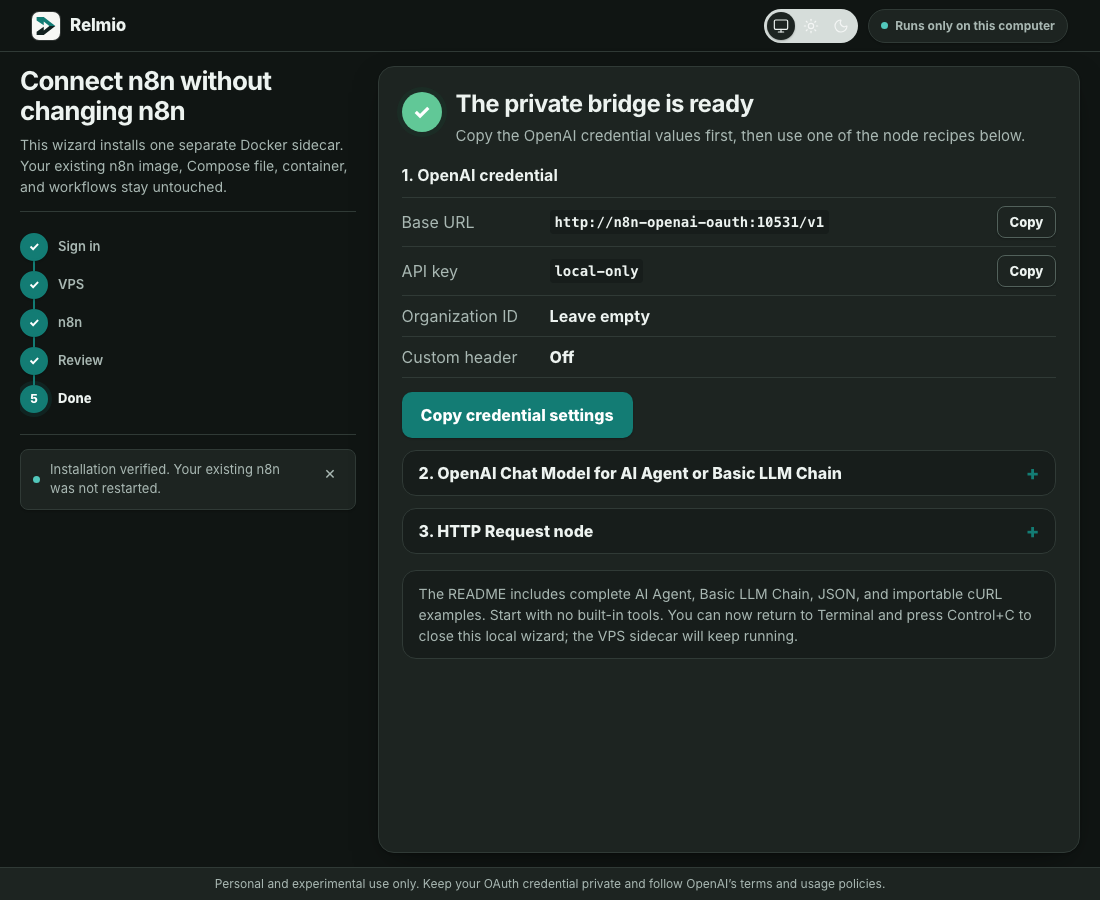
Task: Click Custom header 'Off' value
Action: tap(561, 357)
